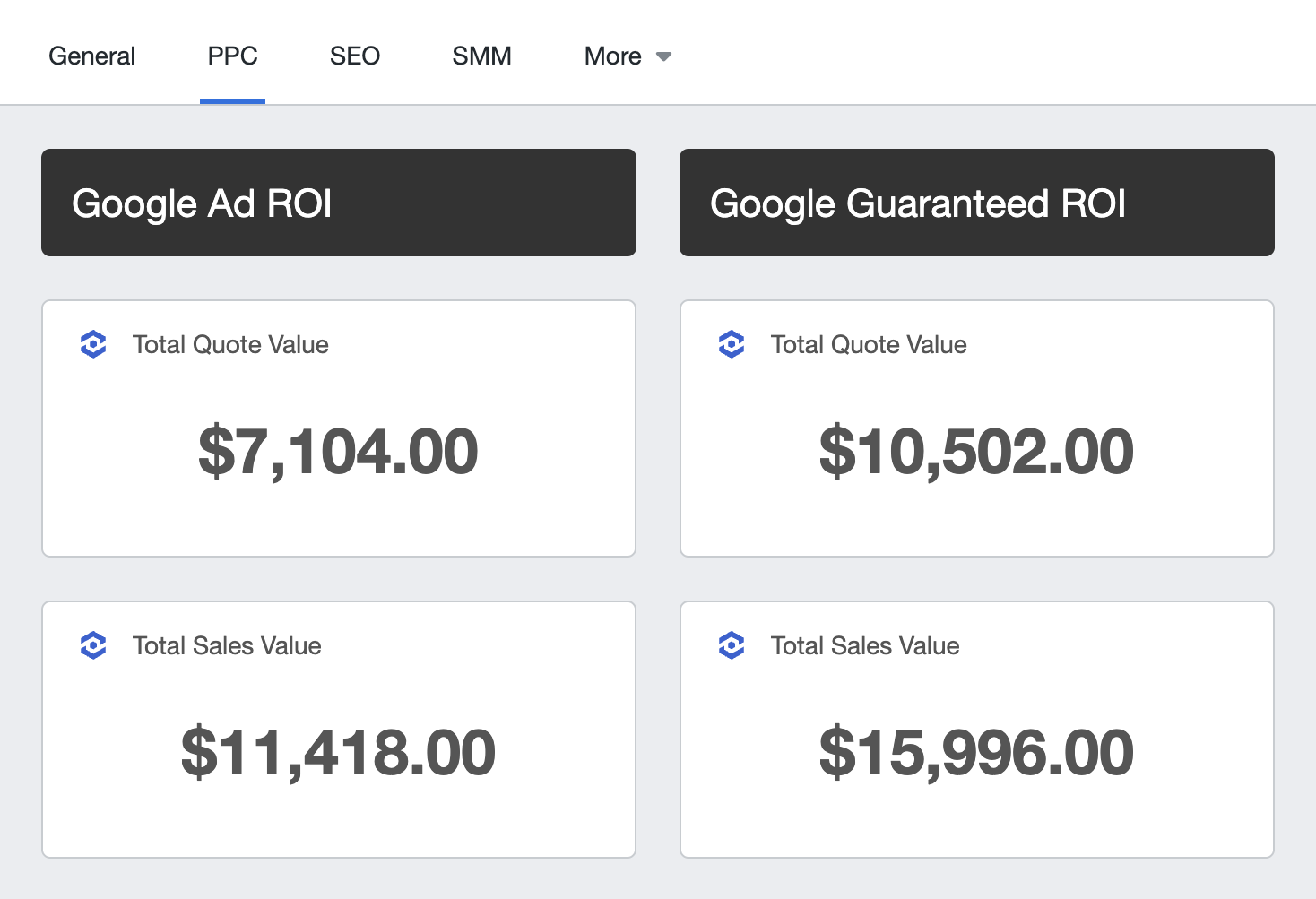
Task: Click the icon beside Google Ad Total Sales Value
Action: pos(93,645)
